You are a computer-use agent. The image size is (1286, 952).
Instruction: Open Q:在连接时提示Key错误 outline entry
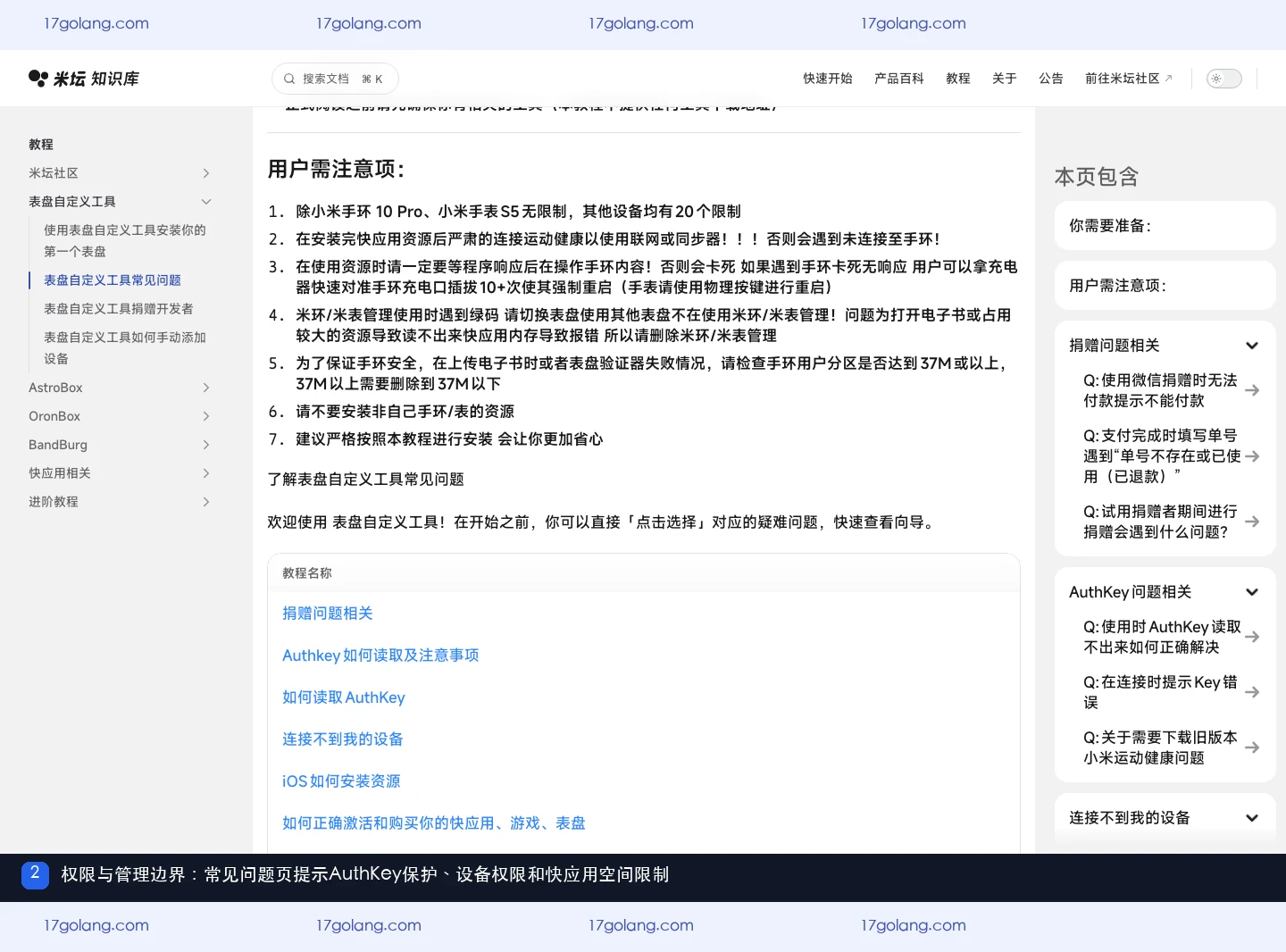pyautogui.click(x=1160, y=692)
